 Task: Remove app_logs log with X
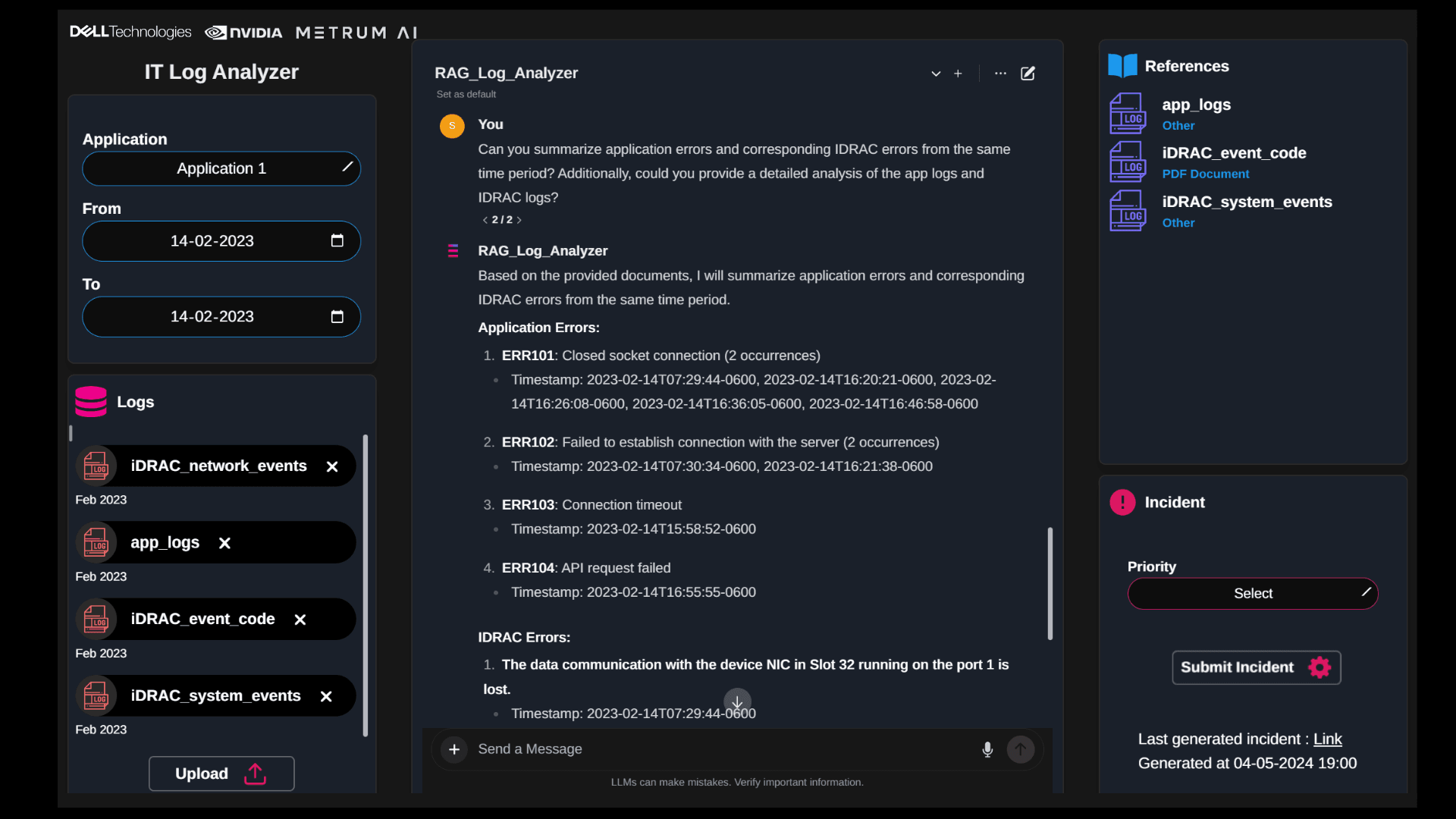point(224,543)
